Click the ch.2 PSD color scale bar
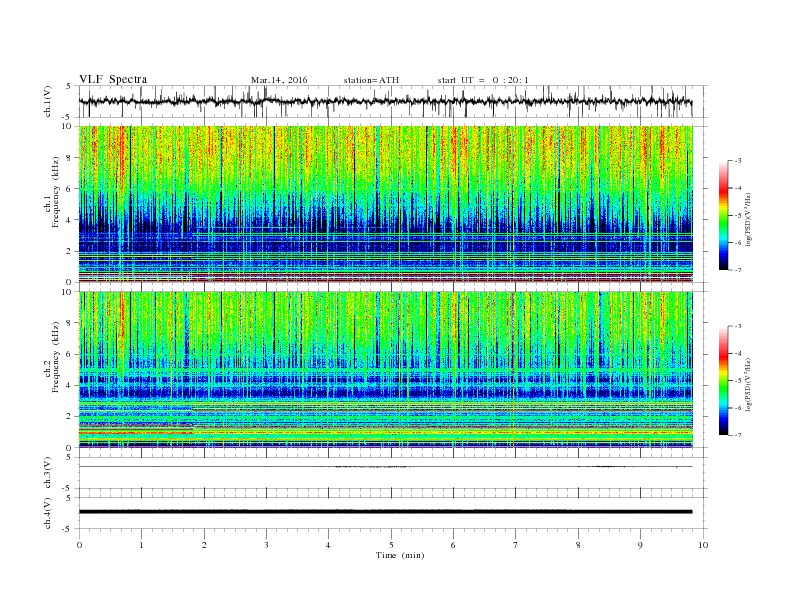 [724, 381]
